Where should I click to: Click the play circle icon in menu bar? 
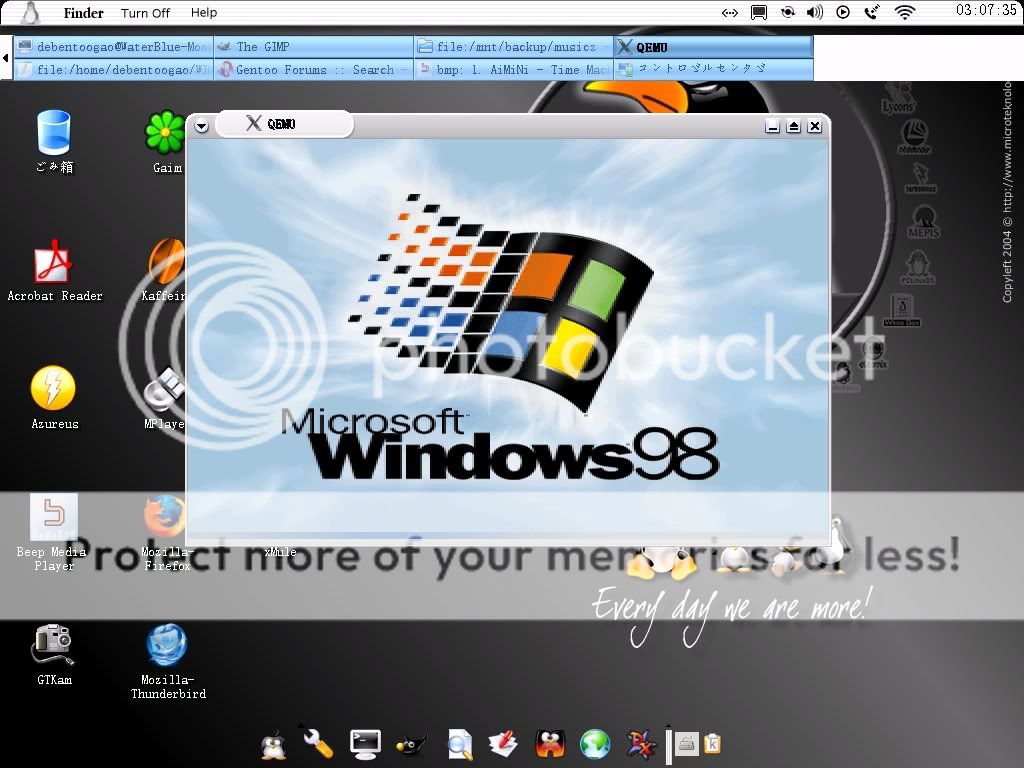pos(843,12)
